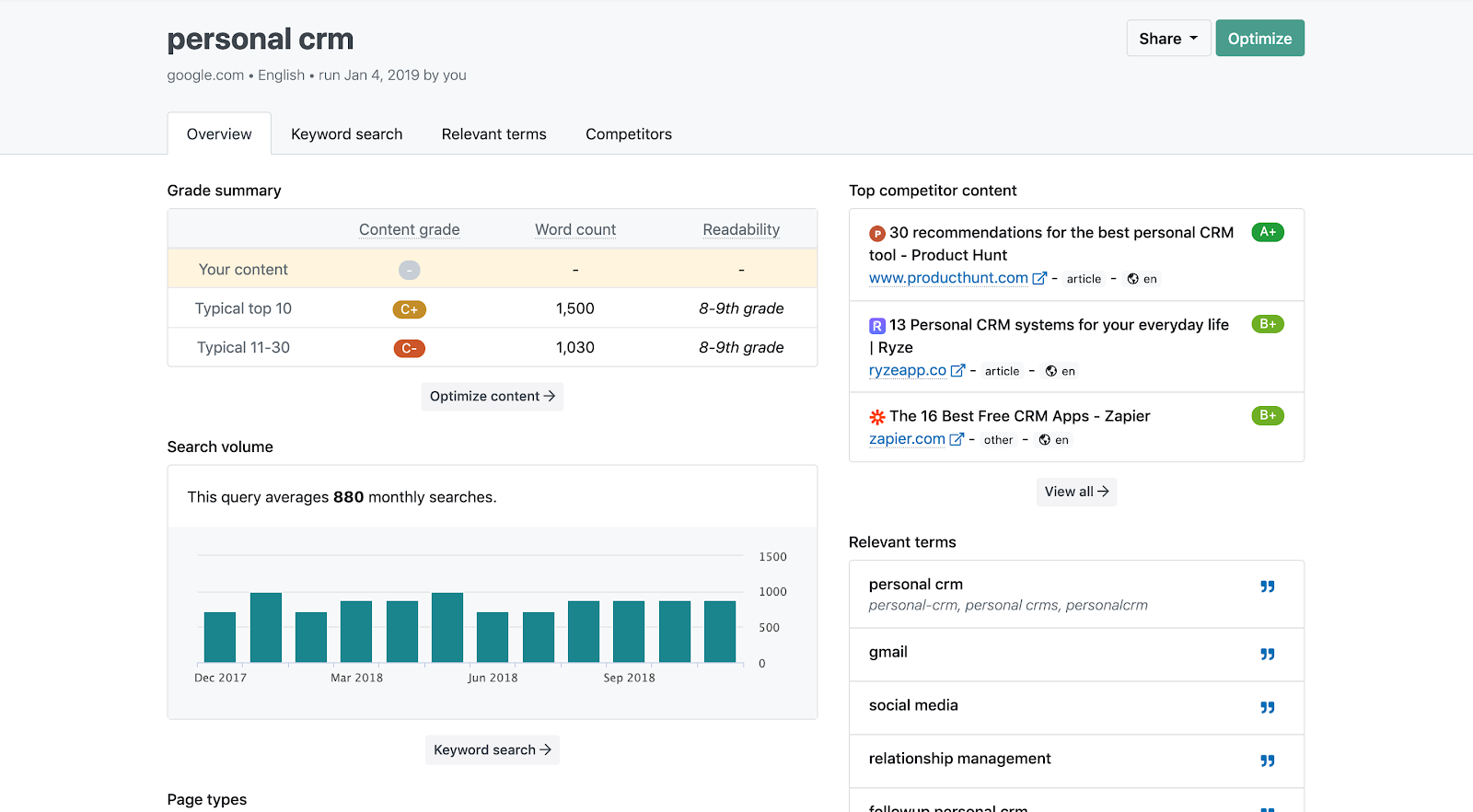Click the Product Hunt favicon icon
Screen dimensions: 1473x812
click(877, 234)
